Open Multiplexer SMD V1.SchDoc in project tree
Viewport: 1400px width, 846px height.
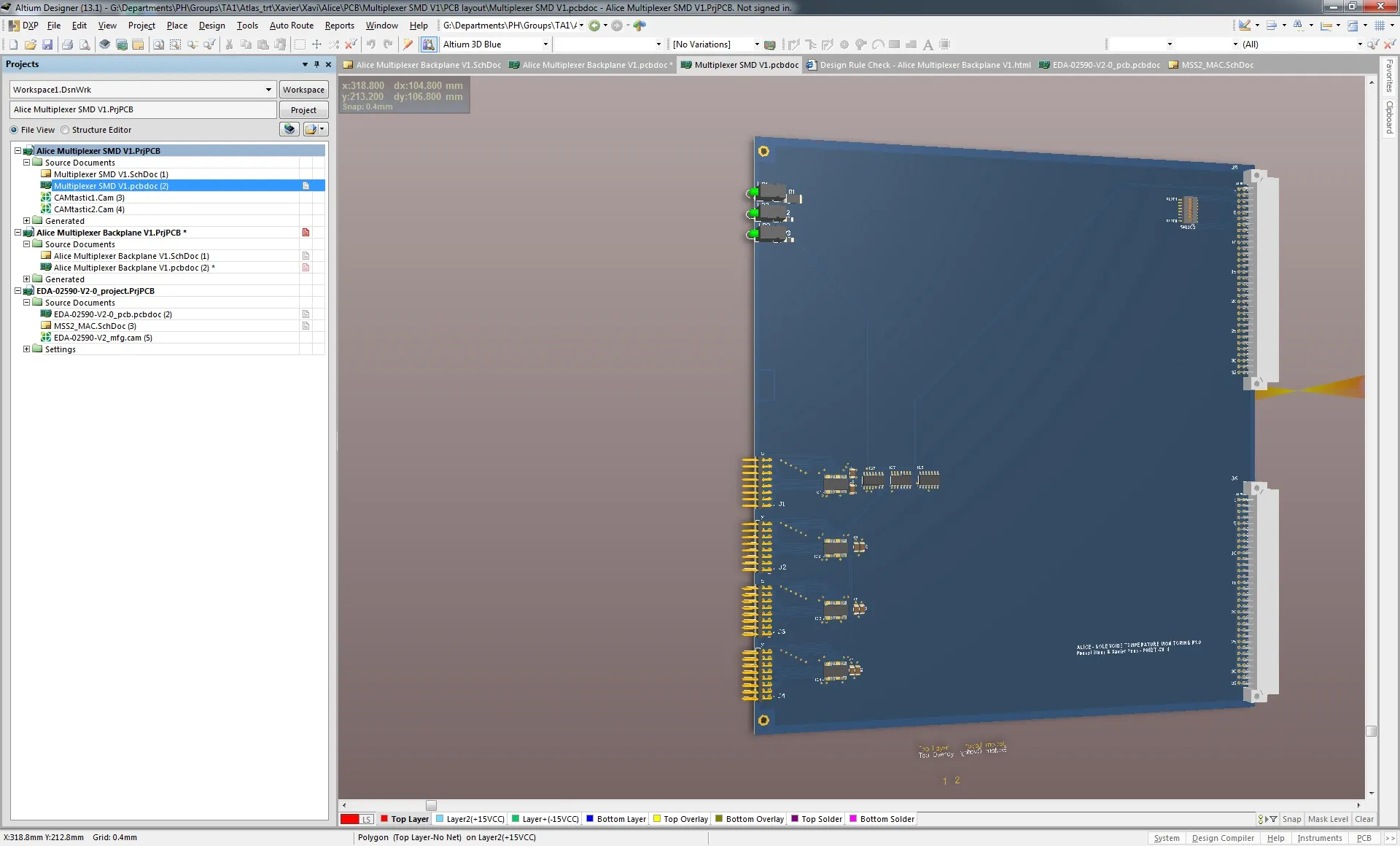coord(111,174)
